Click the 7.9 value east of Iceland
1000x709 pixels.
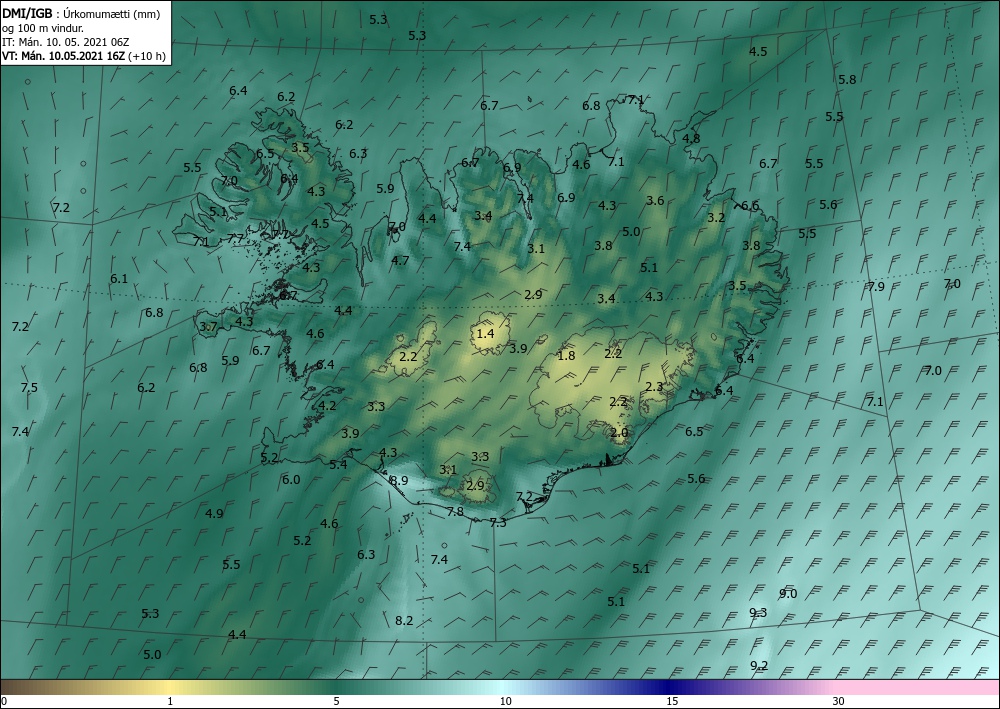tap(876, 286)
